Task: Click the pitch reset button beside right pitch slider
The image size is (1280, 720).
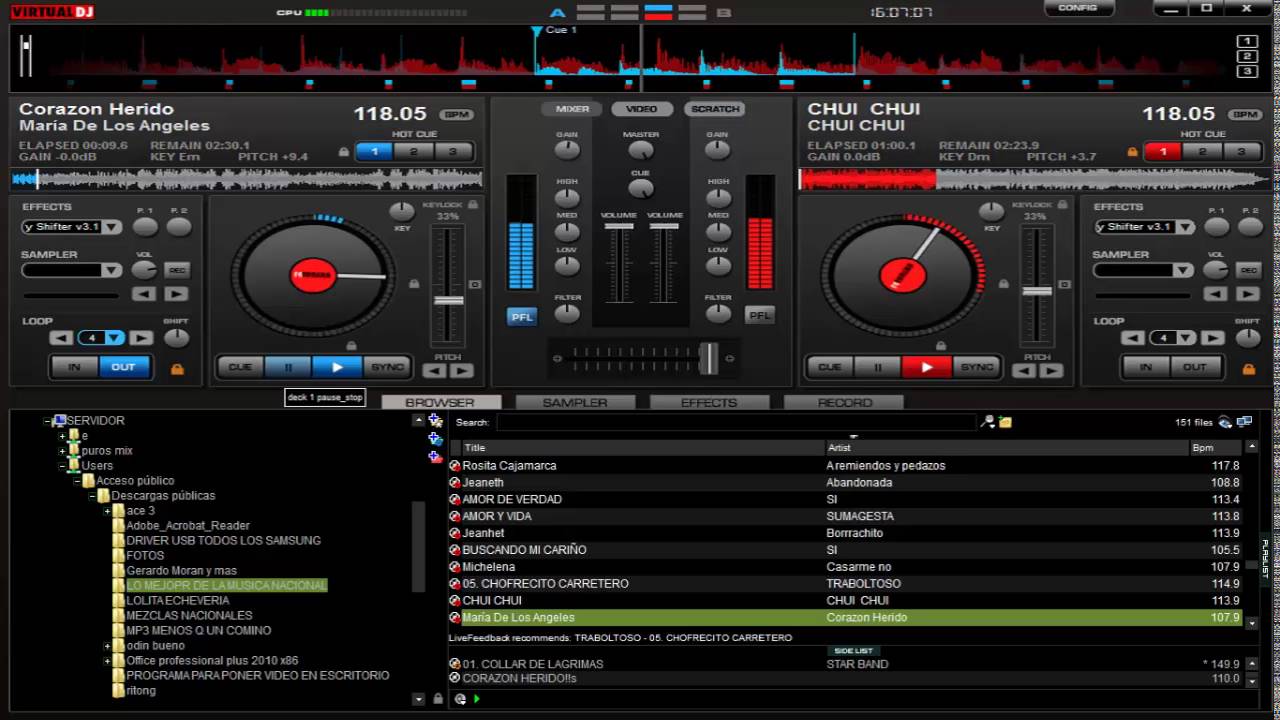Action: pyautogui.click(x=1065, y=284)
